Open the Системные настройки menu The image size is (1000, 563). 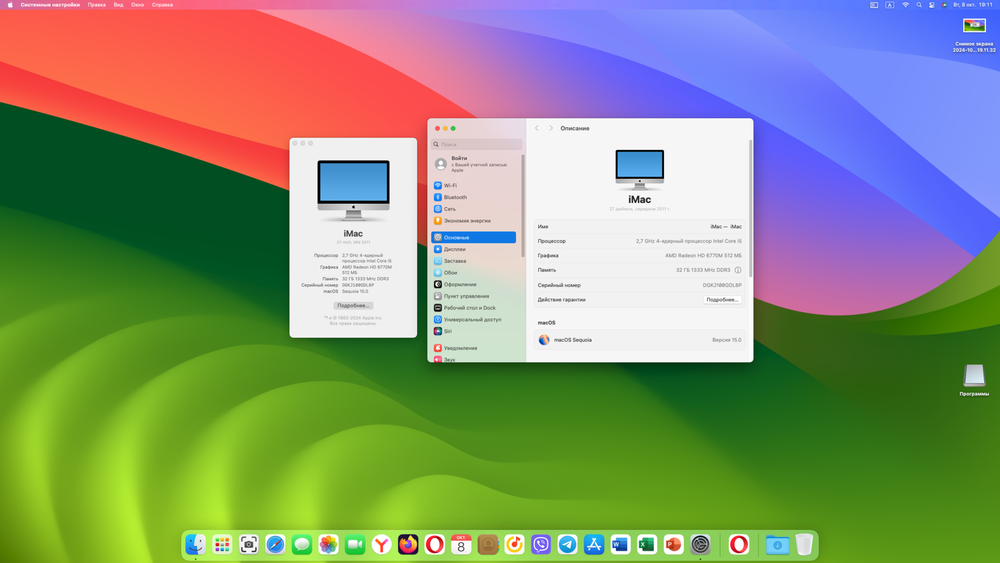50,4
